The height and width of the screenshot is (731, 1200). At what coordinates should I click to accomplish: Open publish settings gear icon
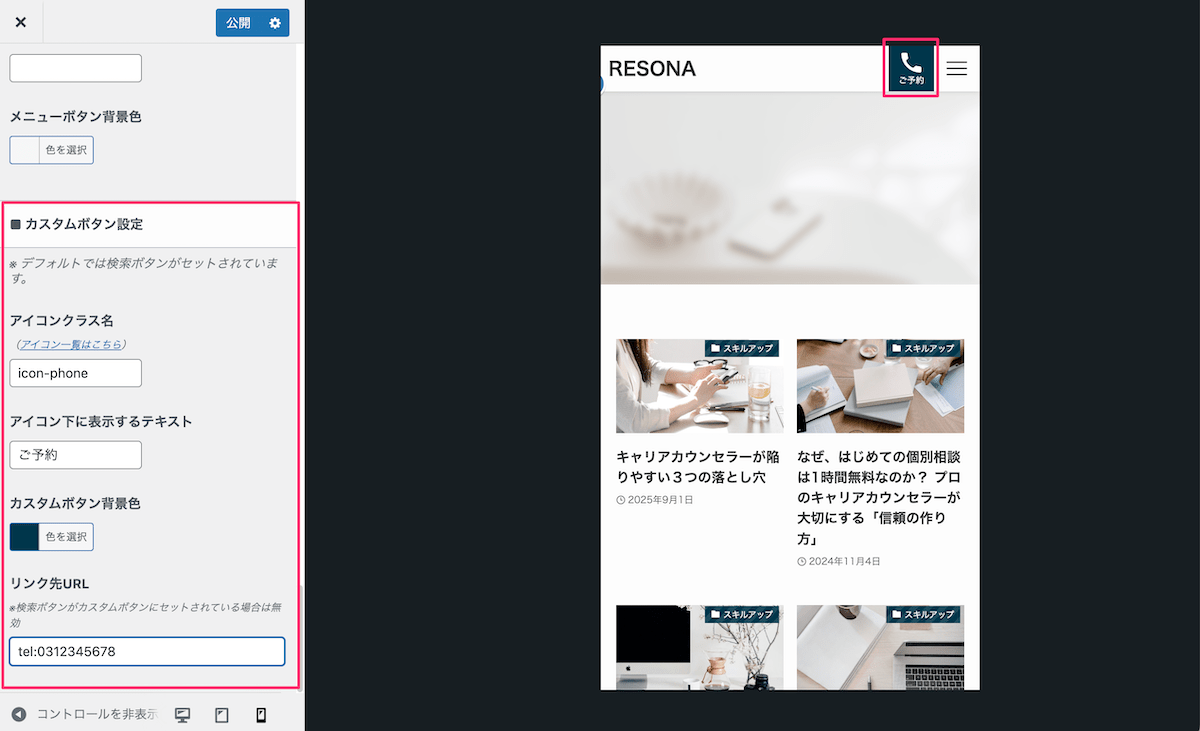point(275,23)
